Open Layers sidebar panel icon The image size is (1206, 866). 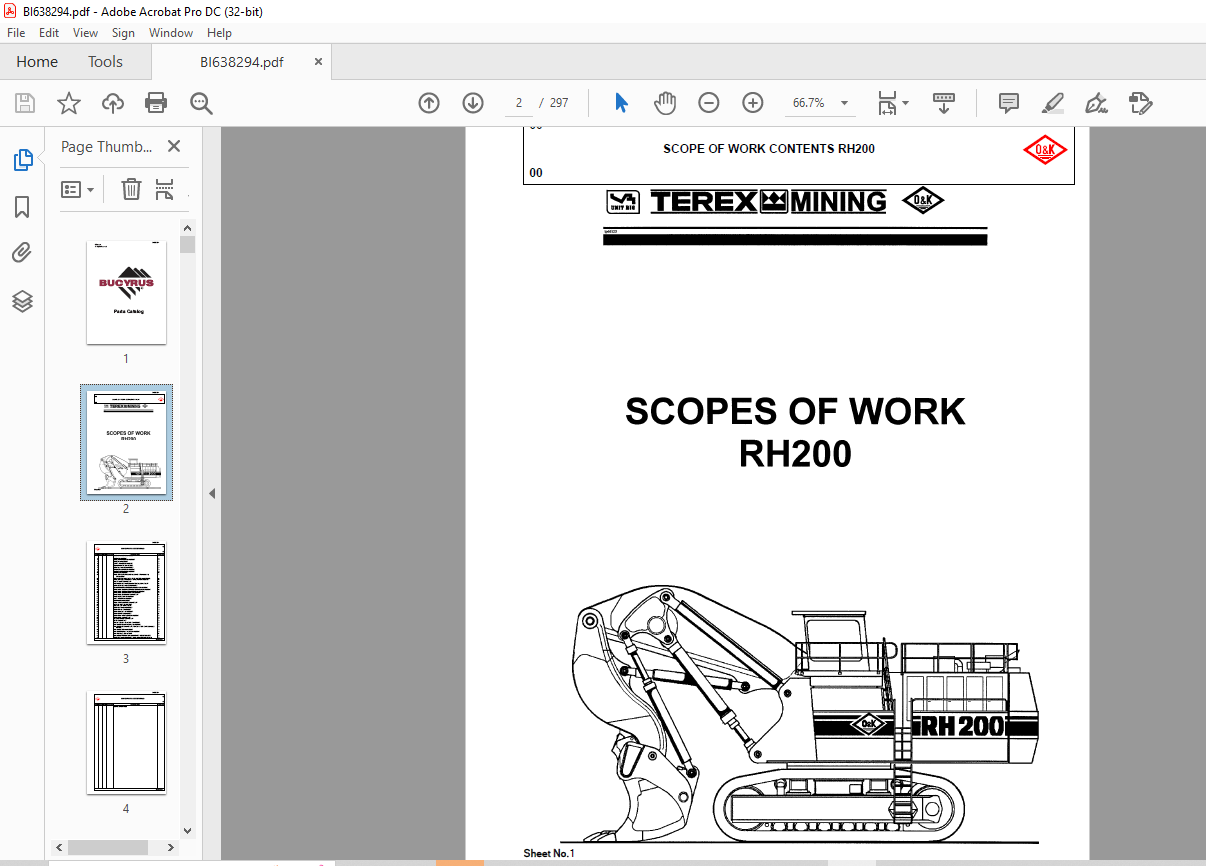22,301
